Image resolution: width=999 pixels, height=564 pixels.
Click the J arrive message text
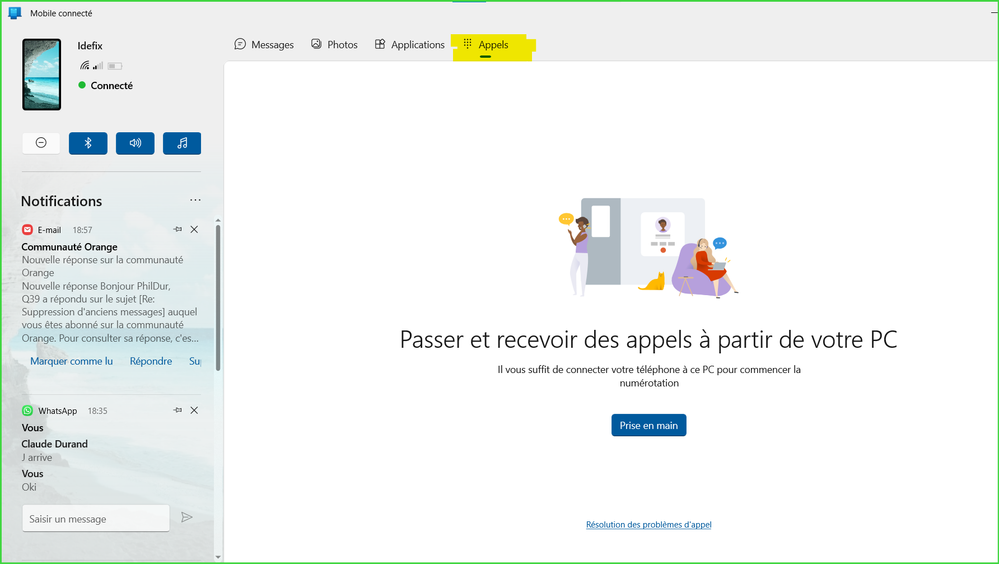point(37,458)
